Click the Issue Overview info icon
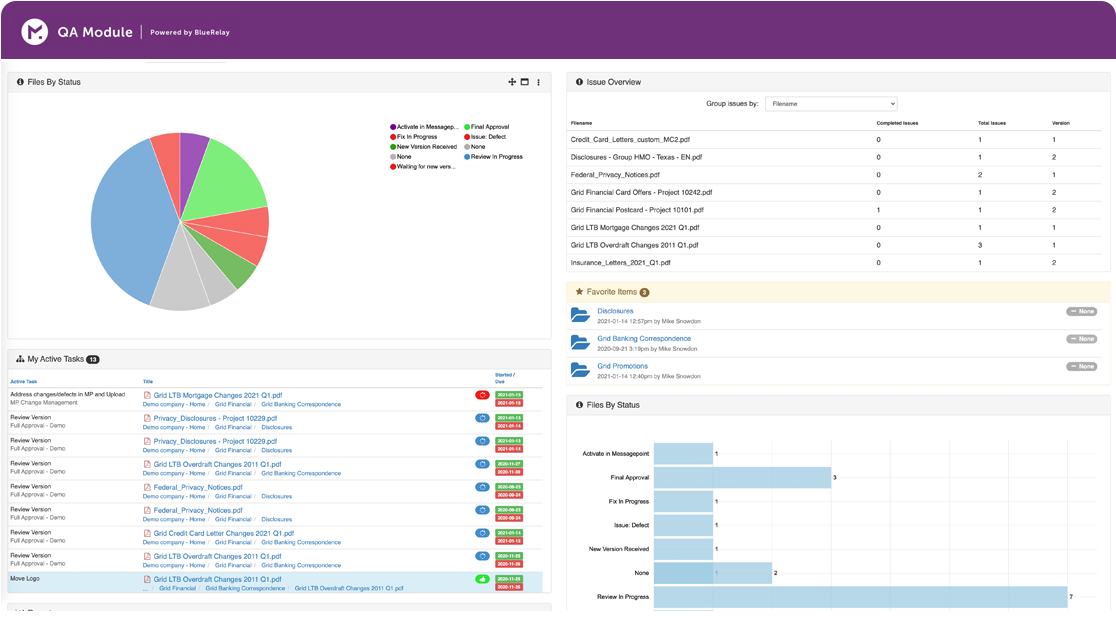The height and width of the screenshot is (641, 1116). click(x=579, y=82)
